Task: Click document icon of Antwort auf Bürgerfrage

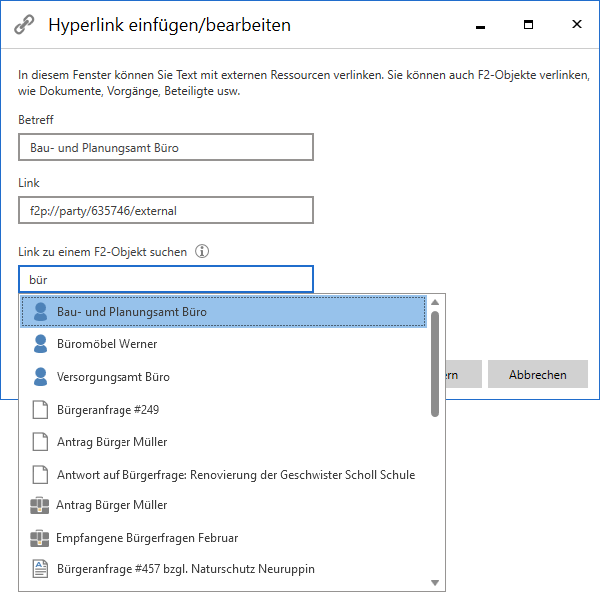Action: [x=40, y=475]
